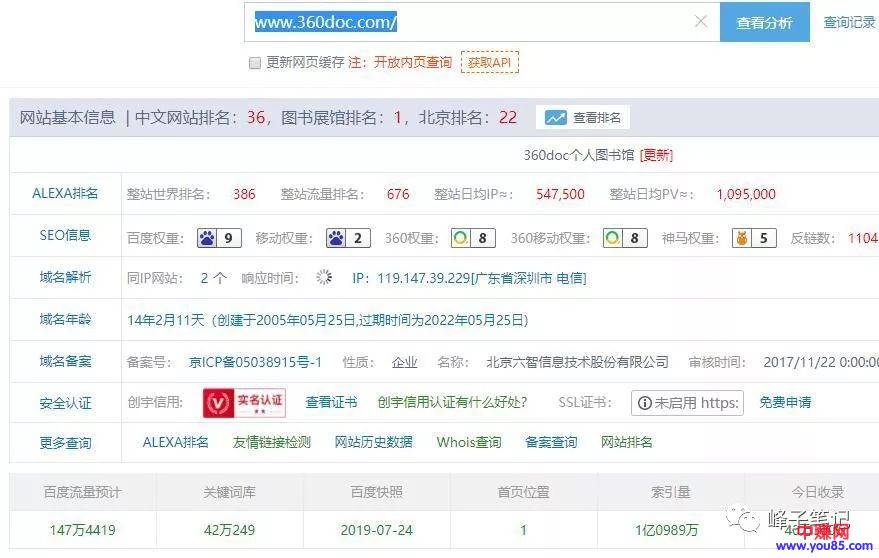
Task: Click the SSL 未启用 https info badge
Action: click(x=687, y=403)
